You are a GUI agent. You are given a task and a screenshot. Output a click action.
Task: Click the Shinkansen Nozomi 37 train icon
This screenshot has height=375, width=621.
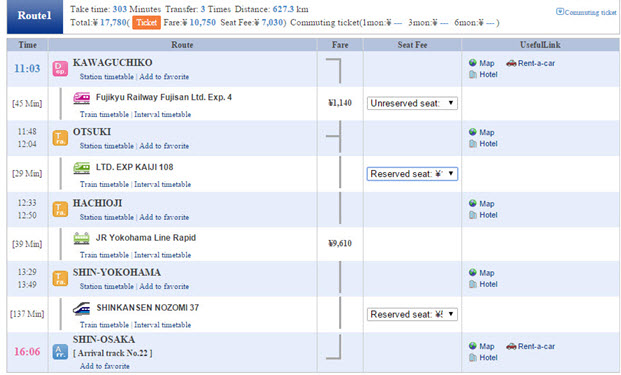(x=82, y=308)
